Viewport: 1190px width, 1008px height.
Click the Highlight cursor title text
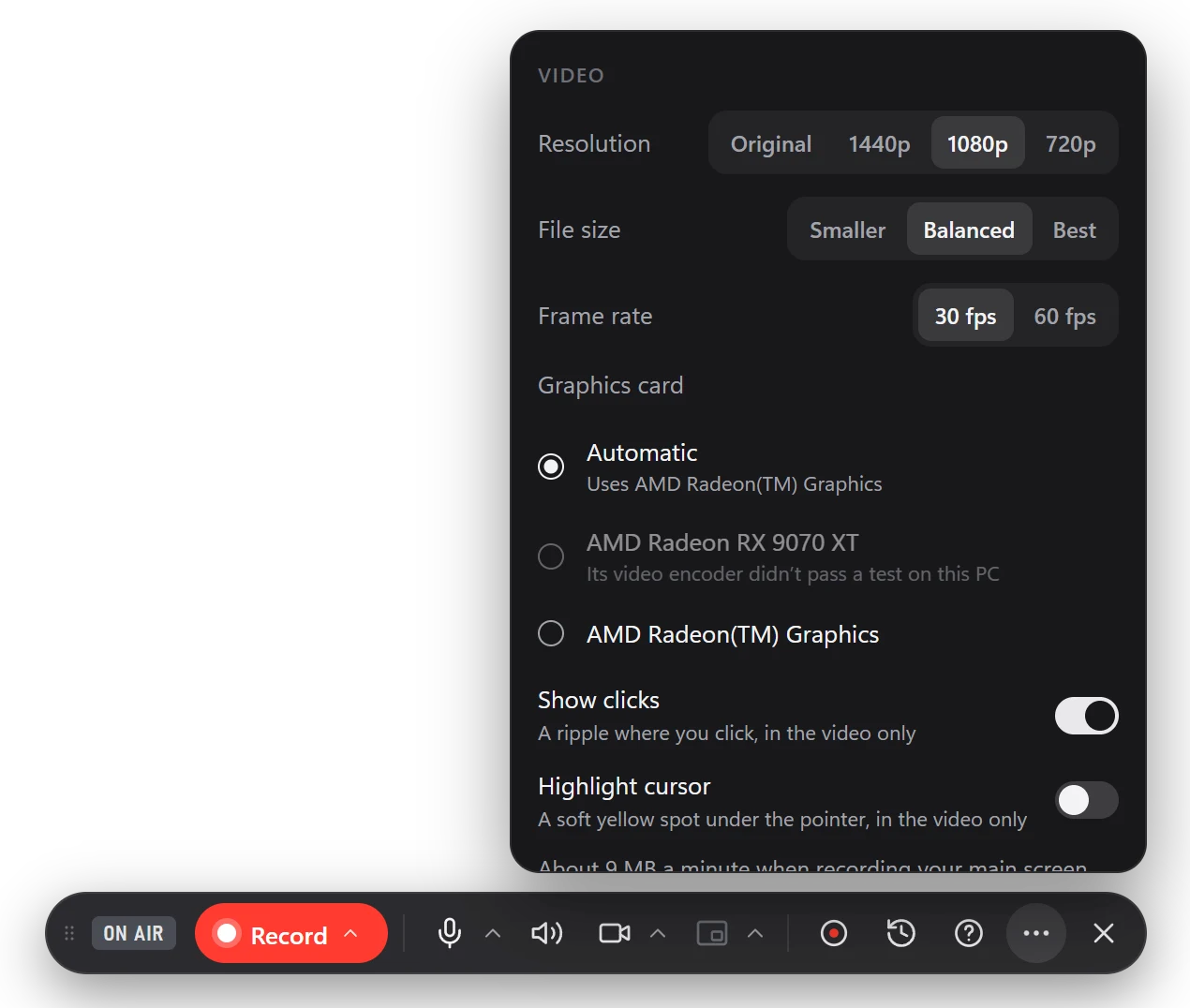click(624, 786)
